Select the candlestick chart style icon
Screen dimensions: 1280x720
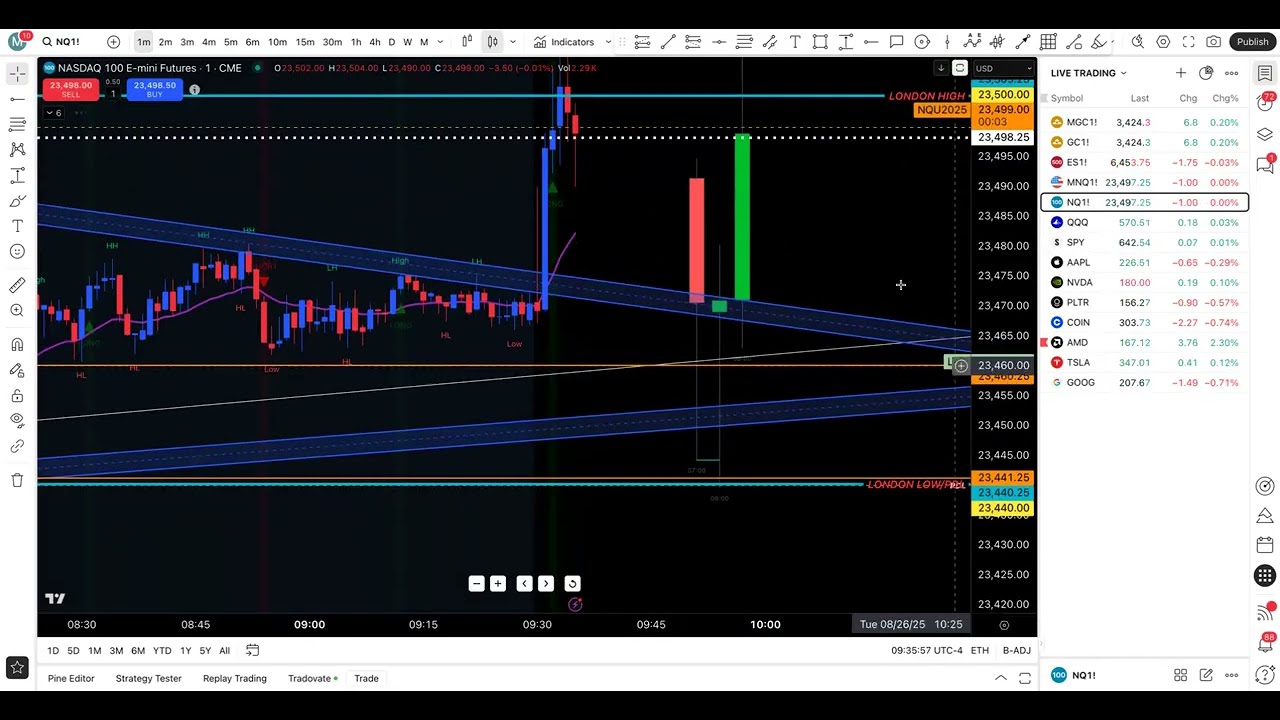point(492,42)
